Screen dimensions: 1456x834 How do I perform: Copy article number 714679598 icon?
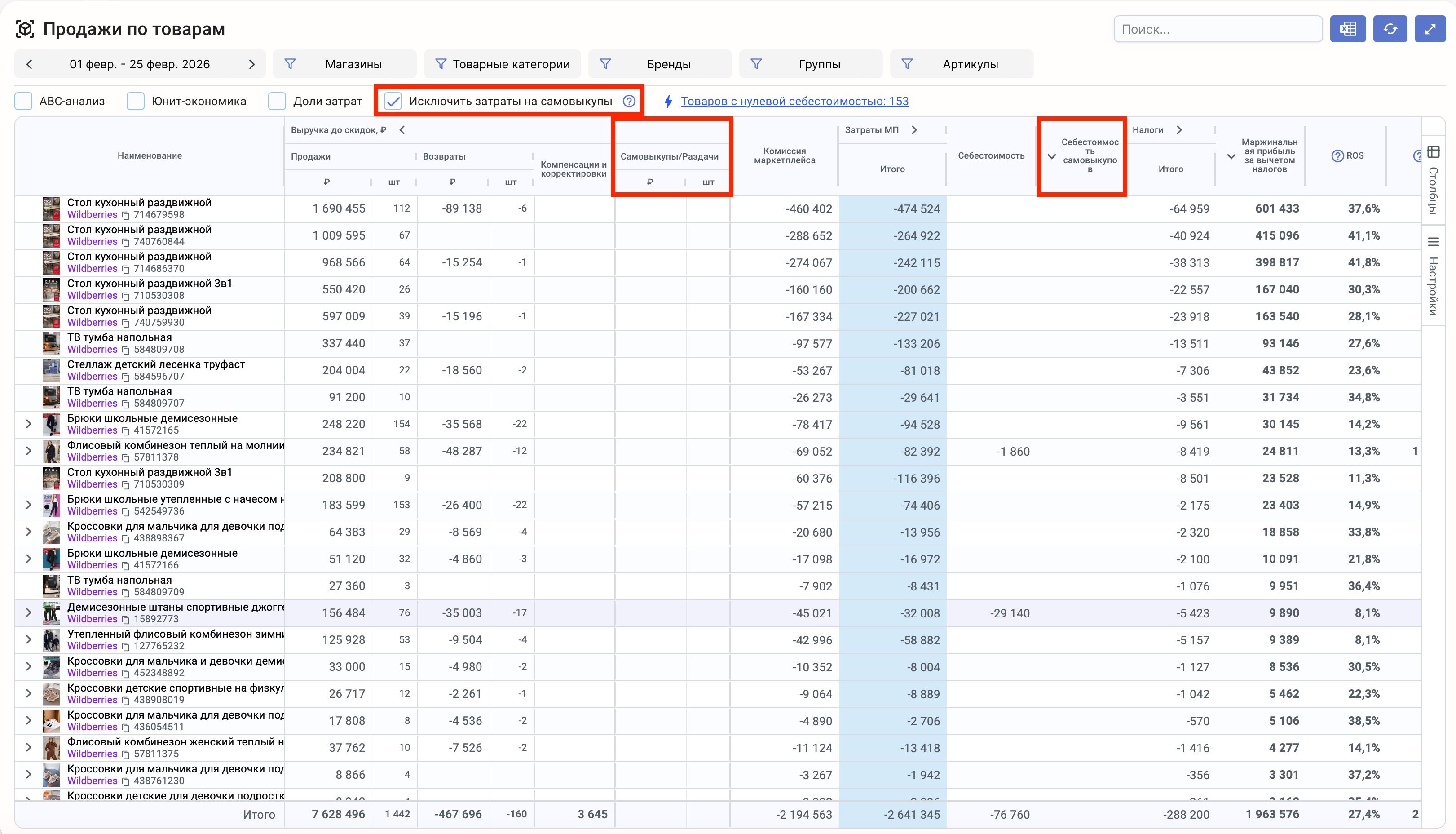click(x=125, y=215)
